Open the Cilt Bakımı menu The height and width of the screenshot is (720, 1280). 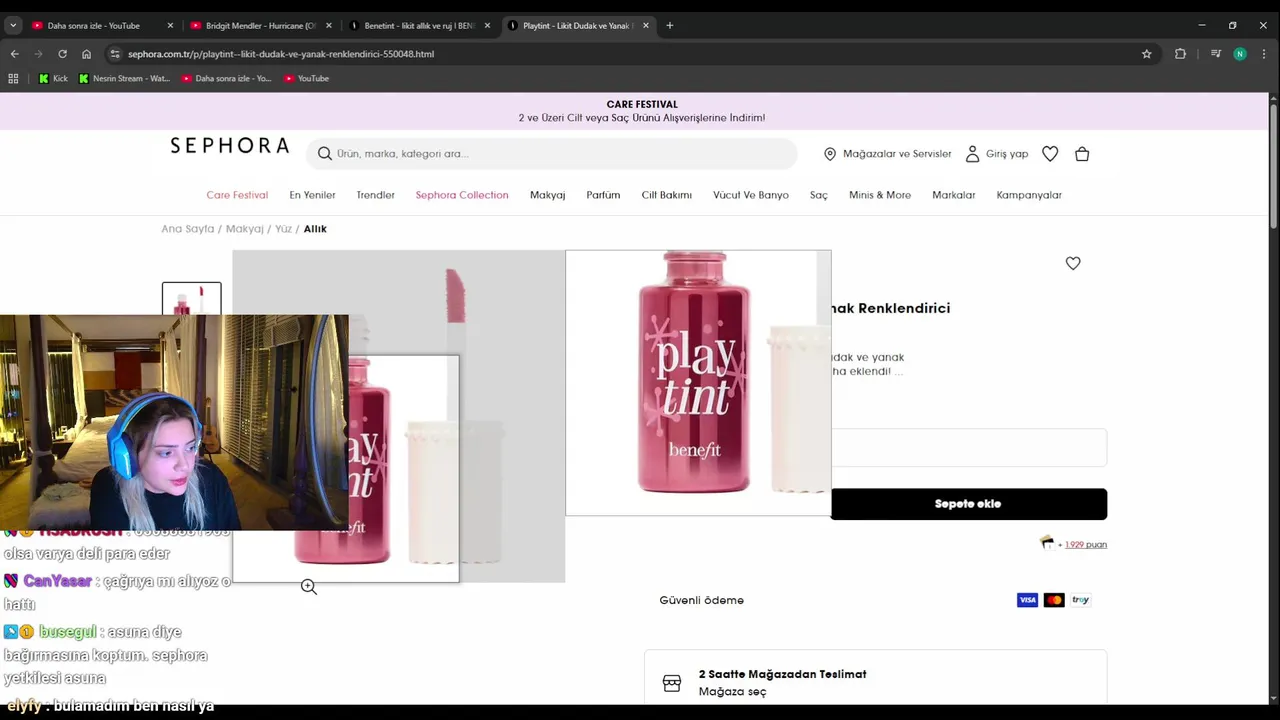[x=667, y=195]
